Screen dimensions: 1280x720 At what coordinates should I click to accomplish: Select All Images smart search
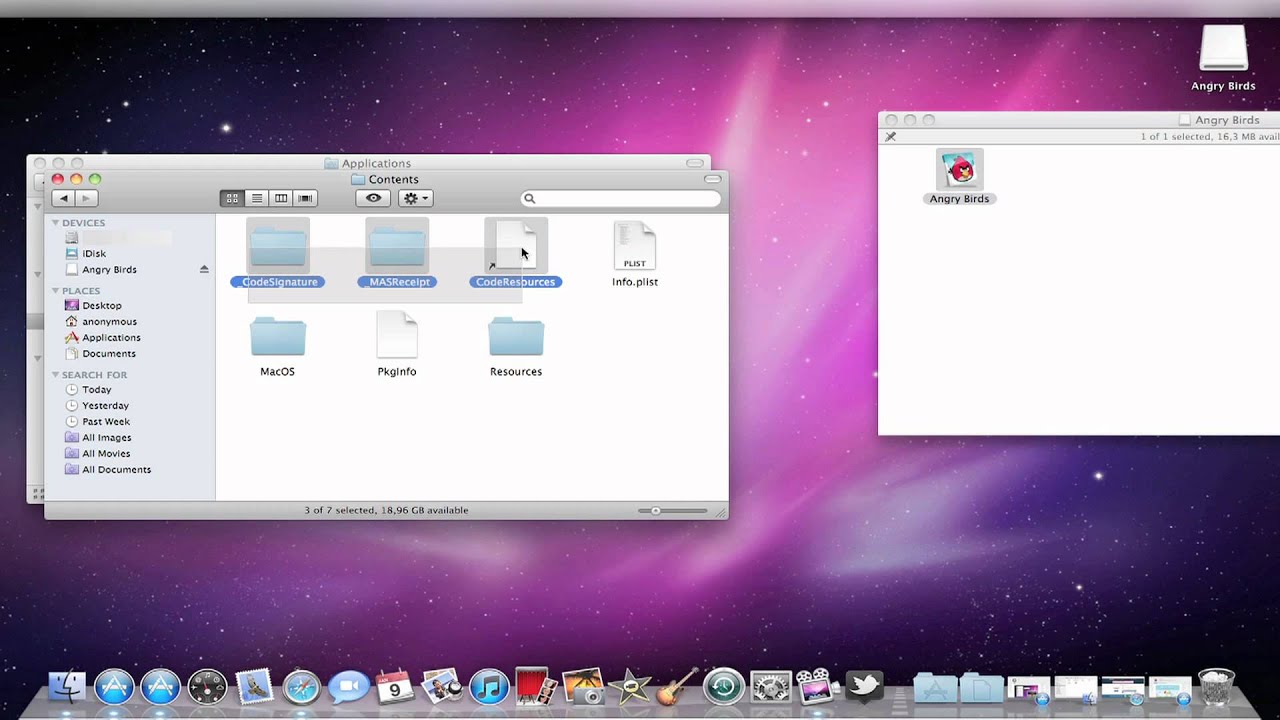click(x=106, y=438)
